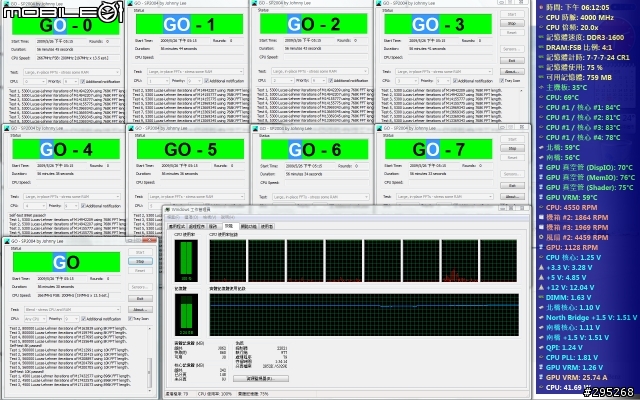
Task: Toggle Tray Icon checkbox in the GO - 3 window
Action: tap(502, 81)
